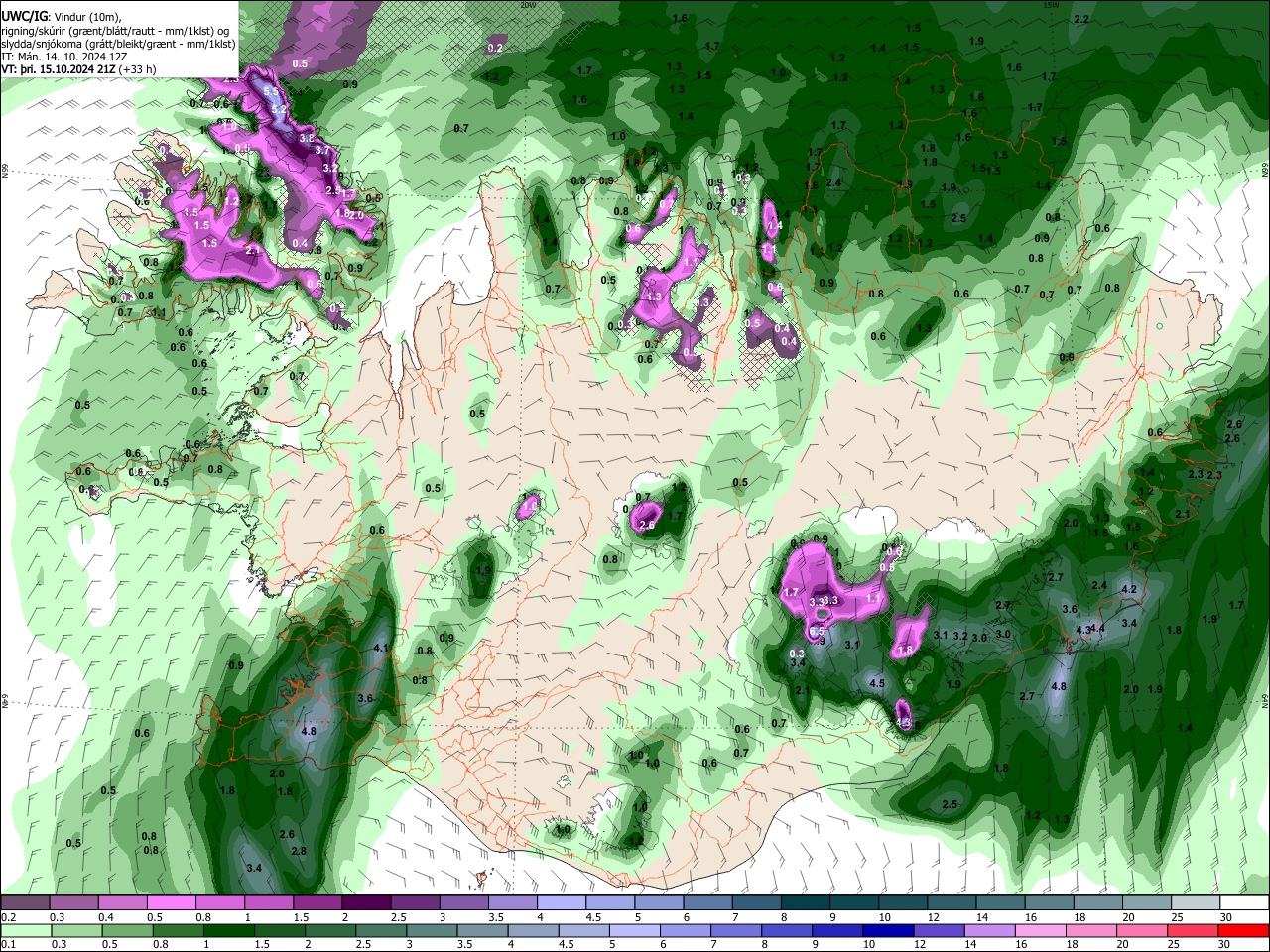Click the 4.1 rain value on map
This screenshot has width=1270, height=952.
(380, 648)
